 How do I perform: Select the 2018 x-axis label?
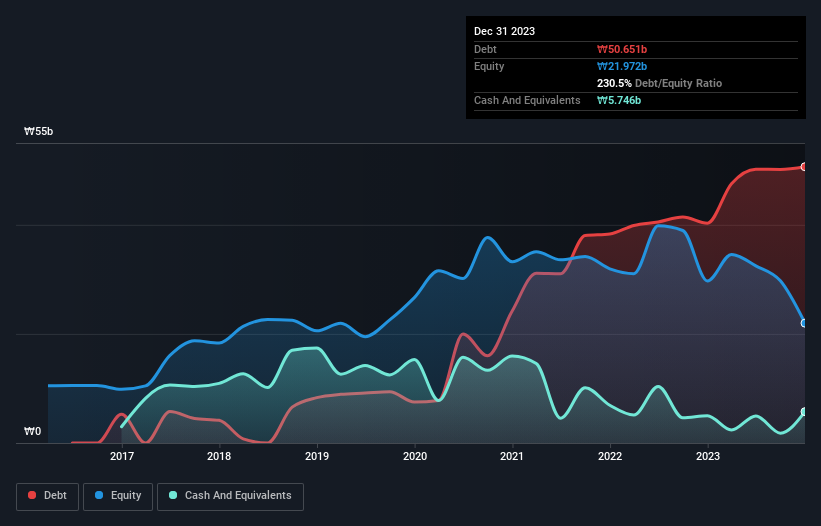219,456
